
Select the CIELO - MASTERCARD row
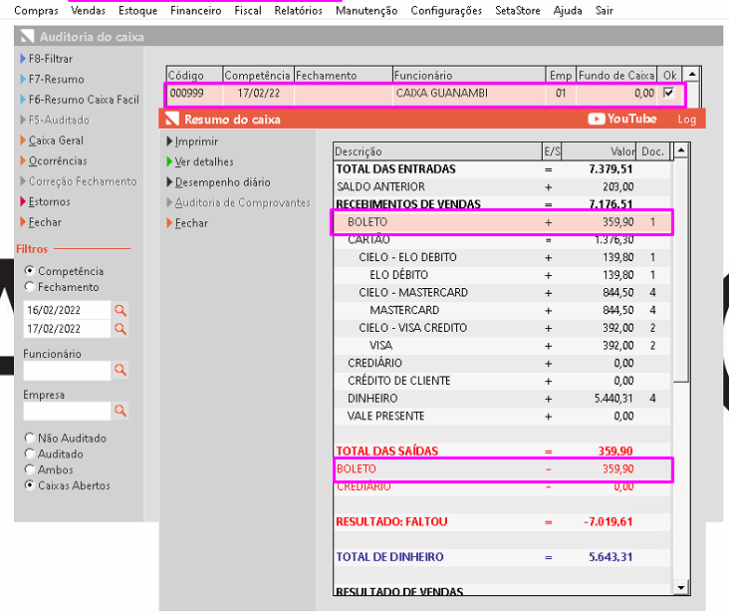tap(502, 292)
